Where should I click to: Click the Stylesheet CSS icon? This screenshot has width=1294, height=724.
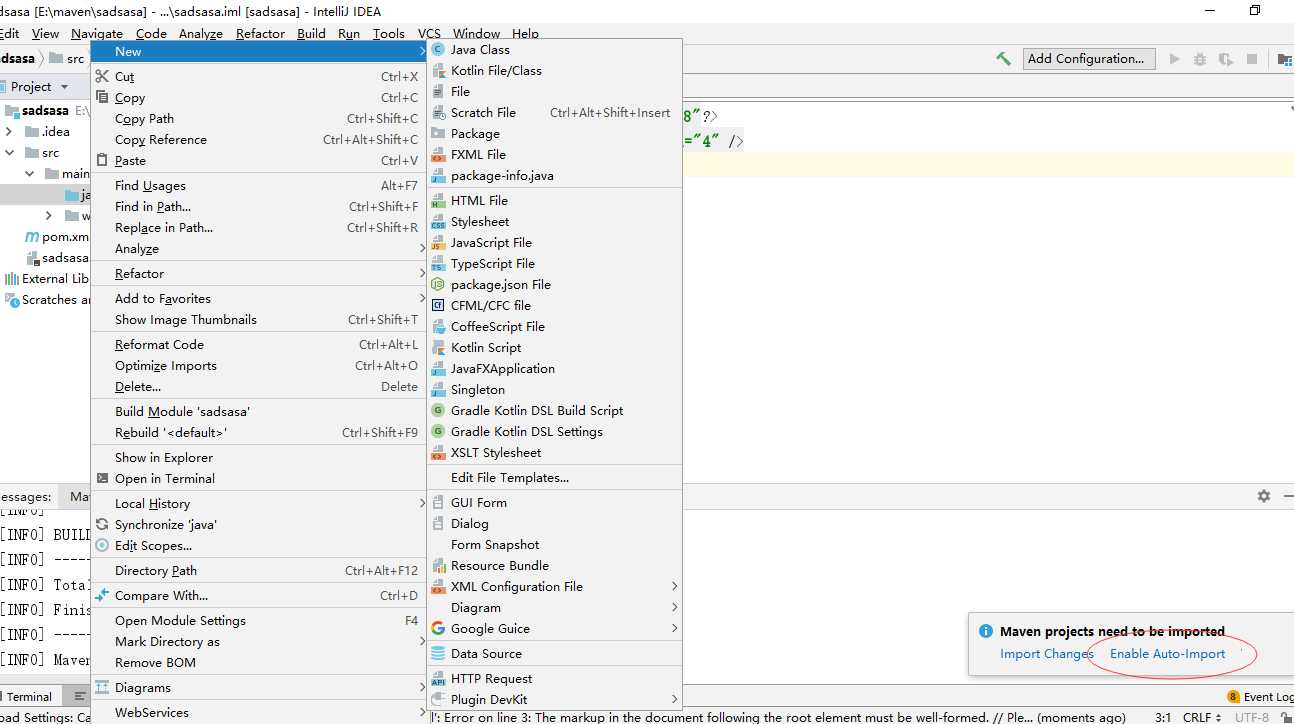pyautogui.click(x=438, y=221)
